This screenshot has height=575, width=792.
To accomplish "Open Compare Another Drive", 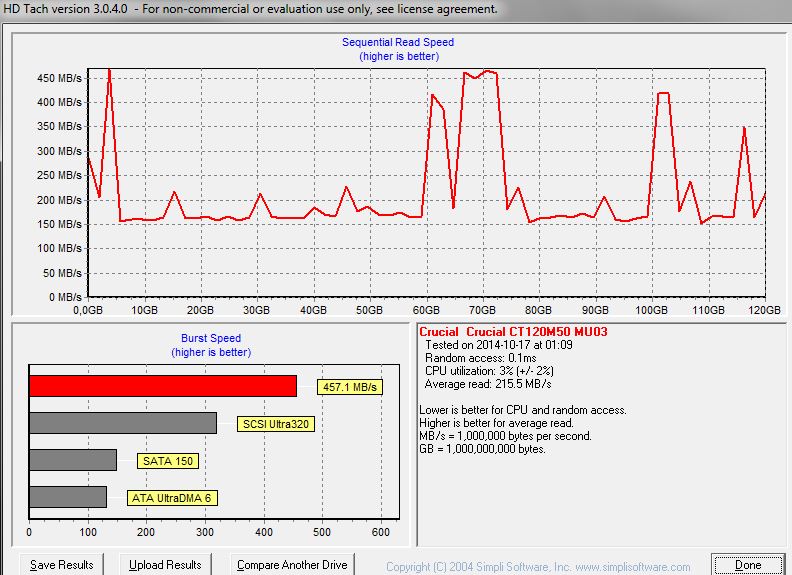I will (292, 564).
